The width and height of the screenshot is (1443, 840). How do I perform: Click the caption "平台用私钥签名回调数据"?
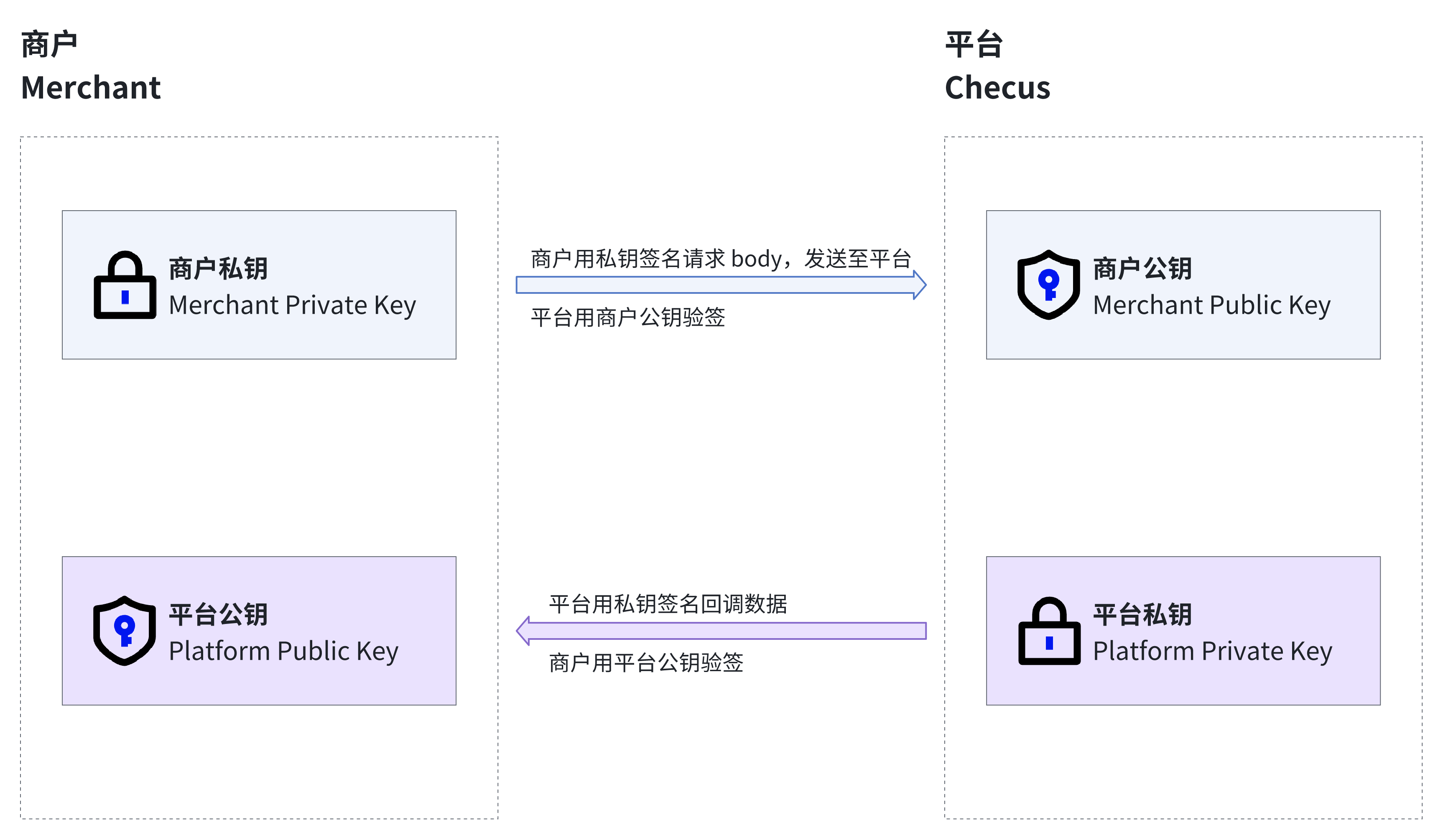click(668, 604)
